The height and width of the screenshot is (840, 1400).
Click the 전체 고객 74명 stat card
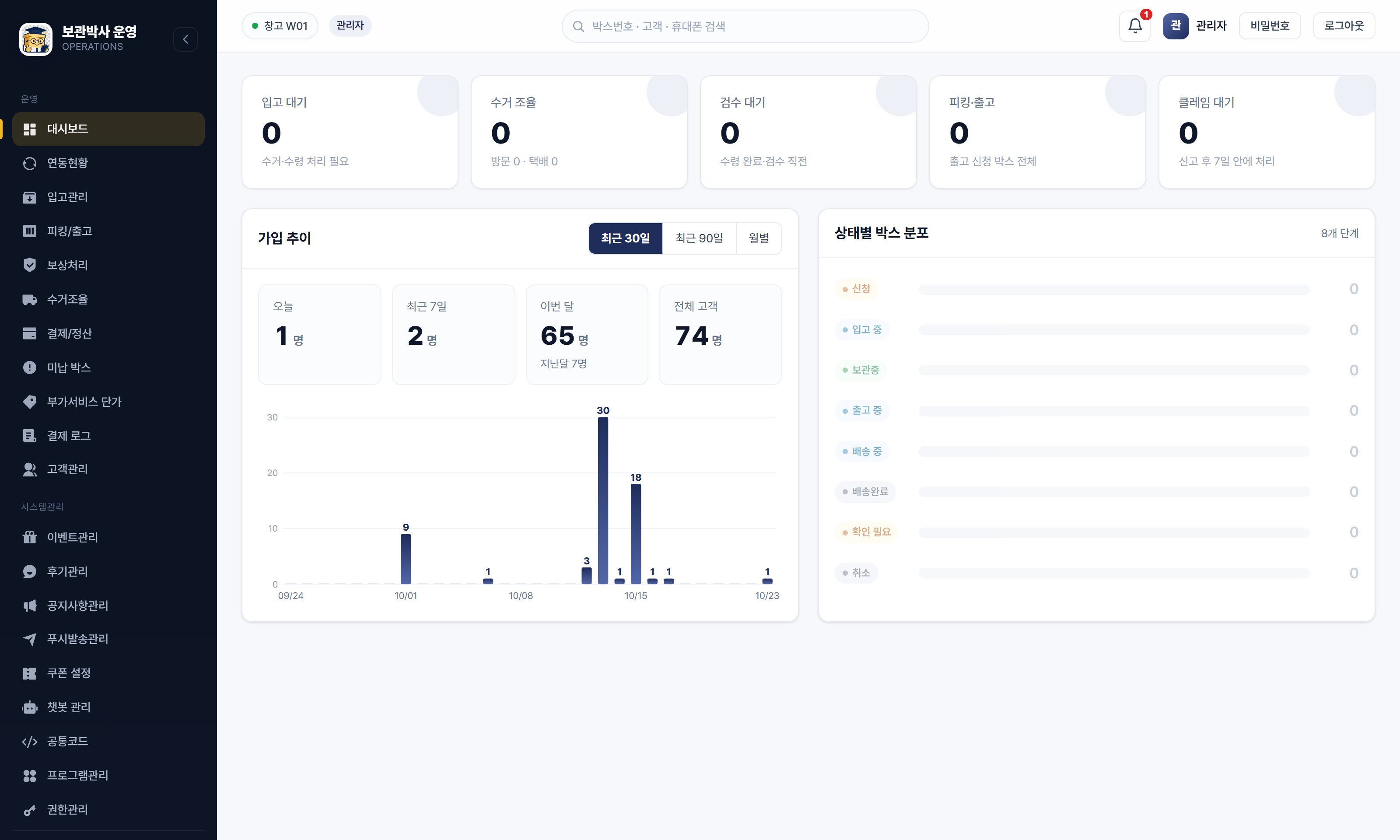[721, 335]
